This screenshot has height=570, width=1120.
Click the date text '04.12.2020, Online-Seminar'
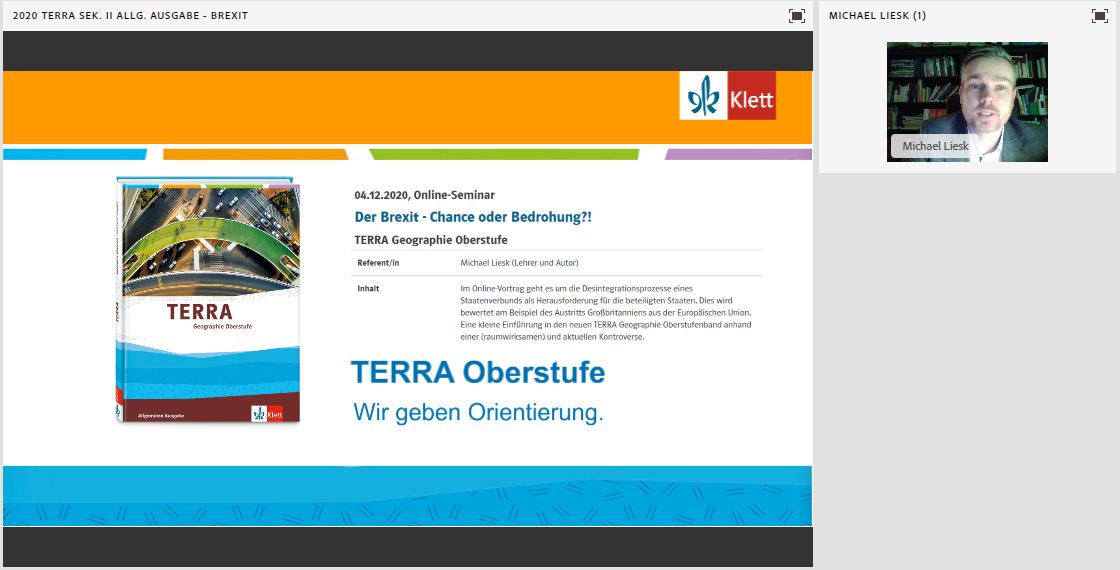(424, 195)
